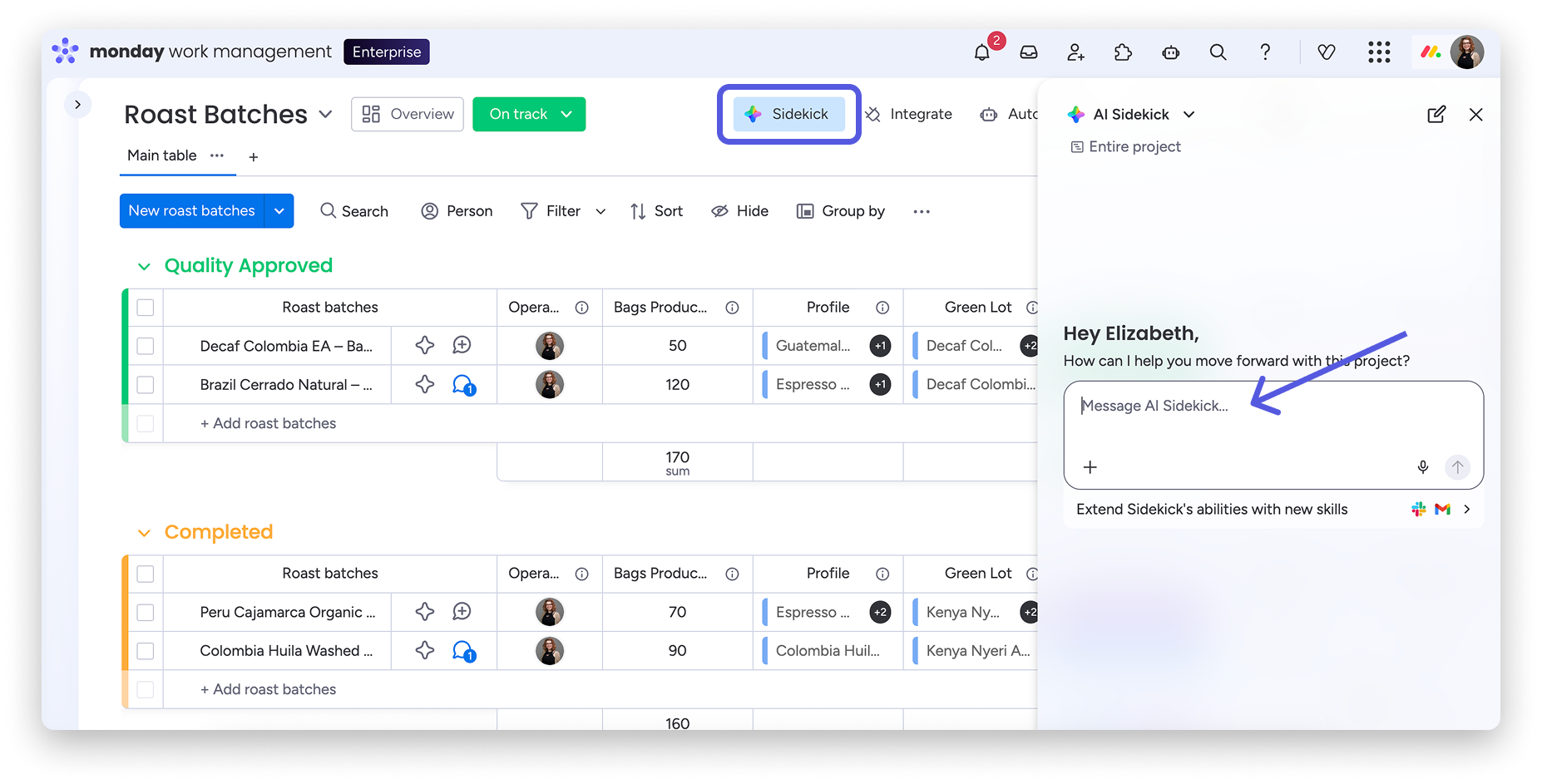Viewport: 1542px width, 784px height.
Task: Click the Filter button
Action: (x=551, y=211)
